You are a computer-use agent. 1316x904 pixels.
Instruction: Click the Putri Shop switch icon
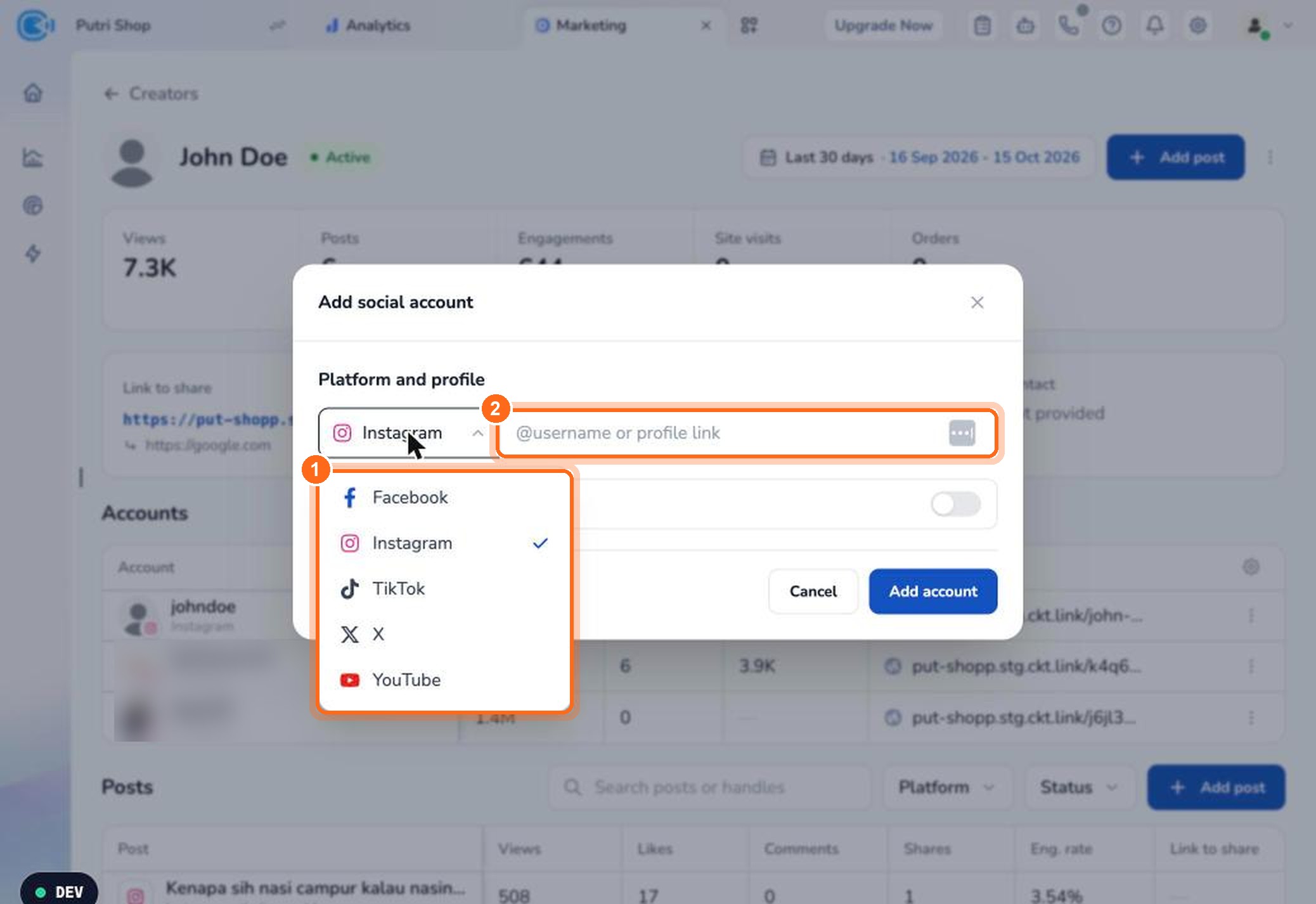coord(277,25)
